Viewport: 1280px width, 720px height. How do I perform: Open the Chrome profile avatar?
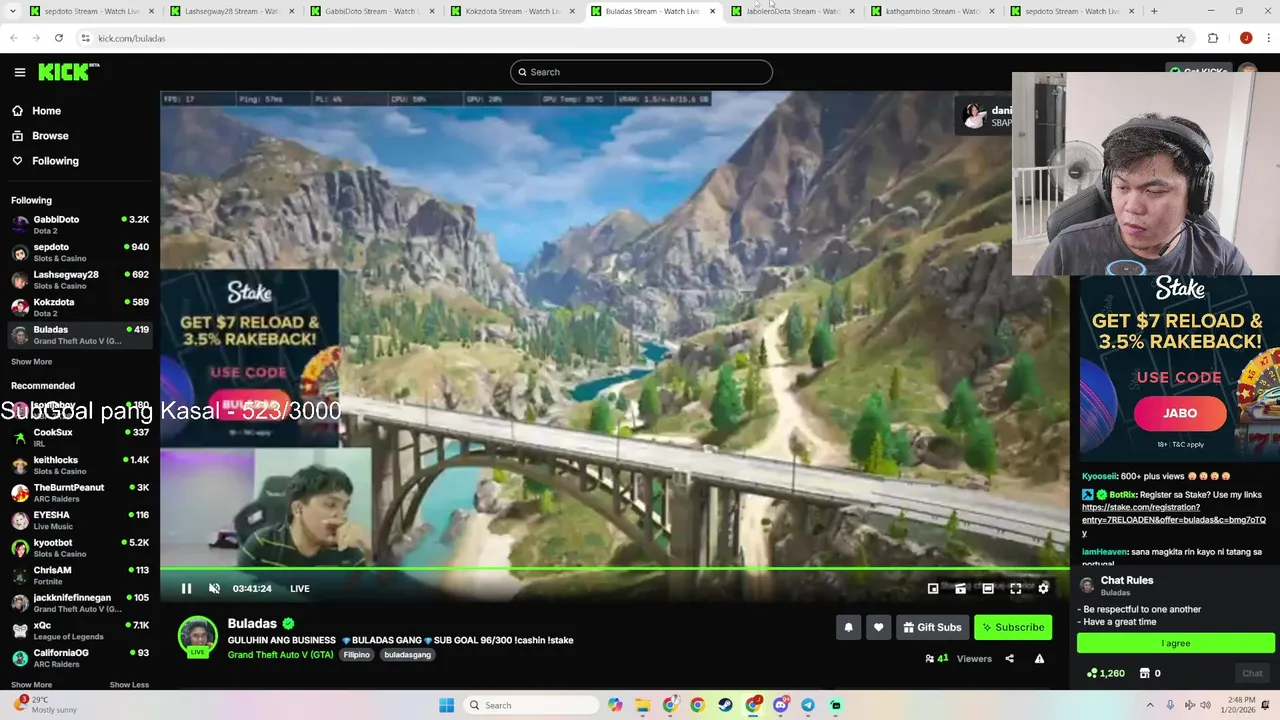pos(1246,38)
